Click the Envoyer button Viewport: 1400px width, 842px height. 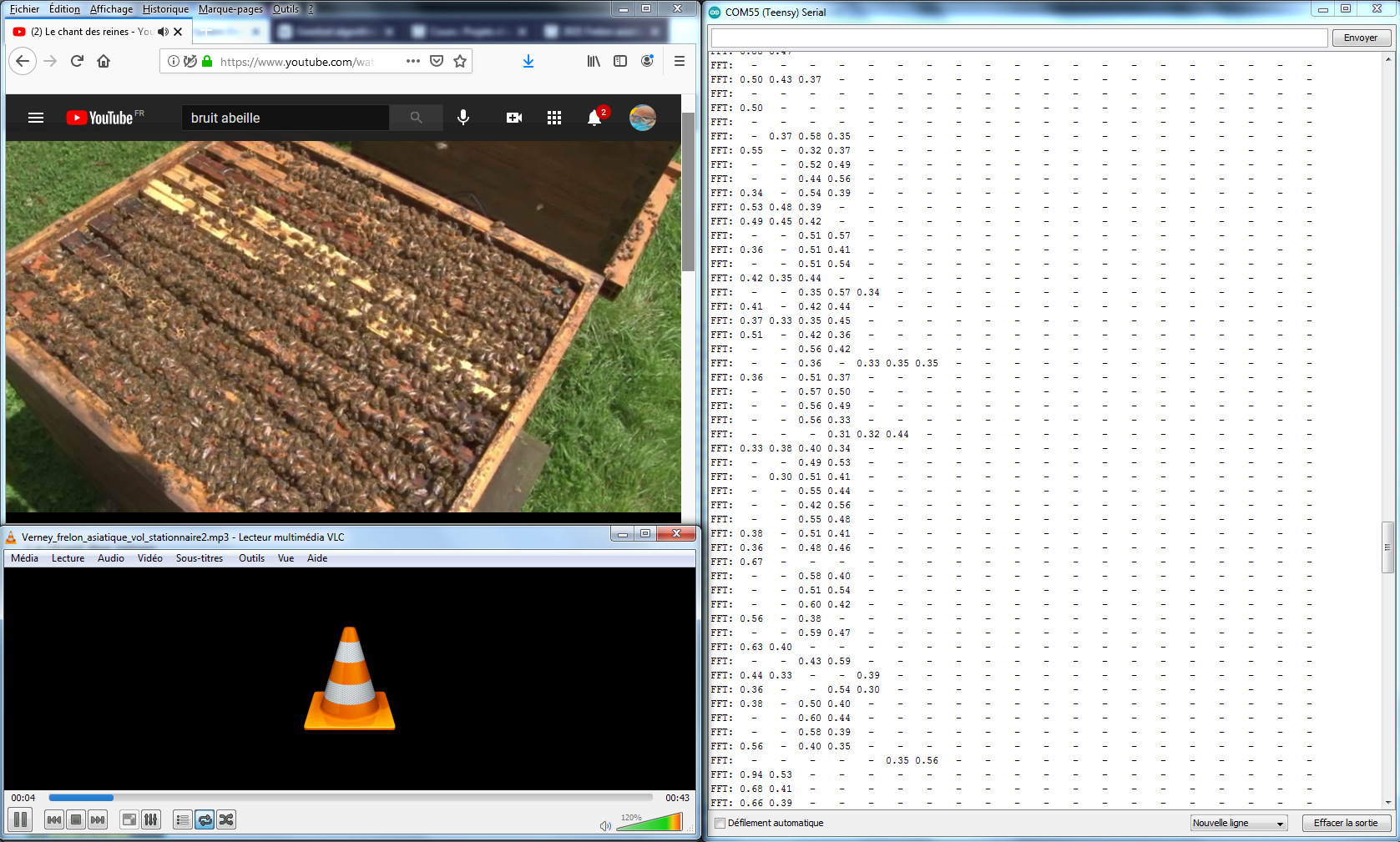click(1360, 38)
